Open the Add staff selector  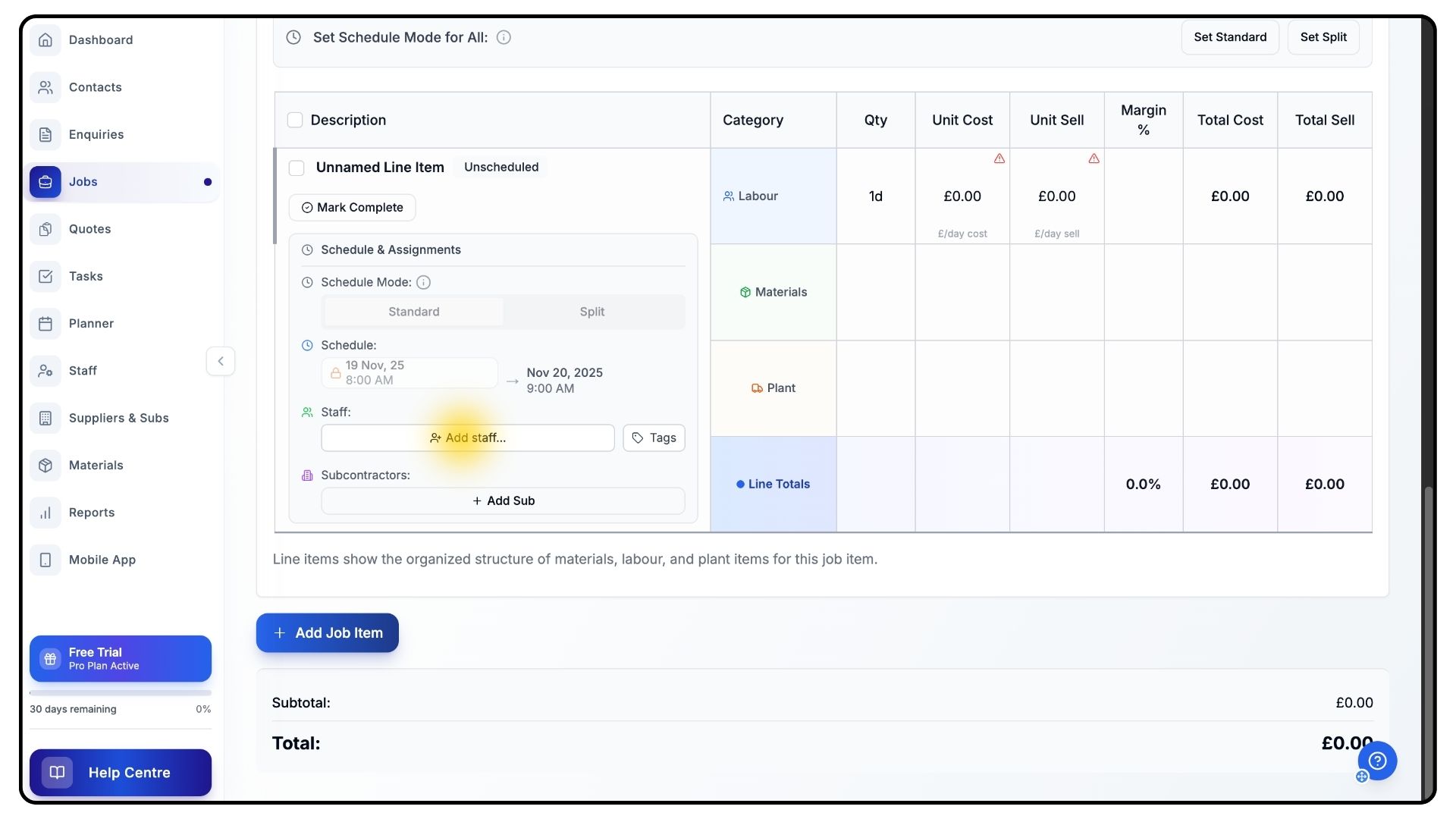click(x=467, y=438)
